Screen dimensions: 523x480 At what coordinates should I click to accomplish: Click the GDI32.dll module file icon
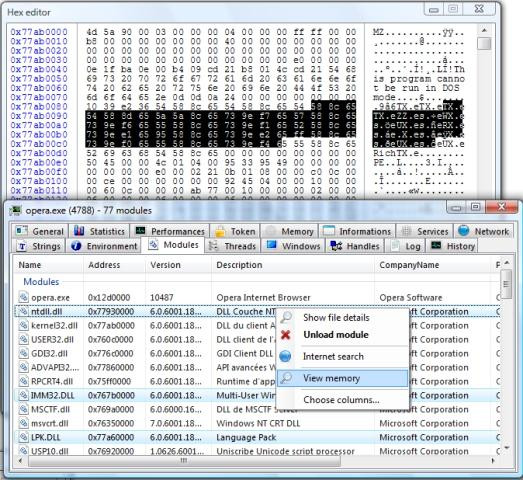[23, 353]
